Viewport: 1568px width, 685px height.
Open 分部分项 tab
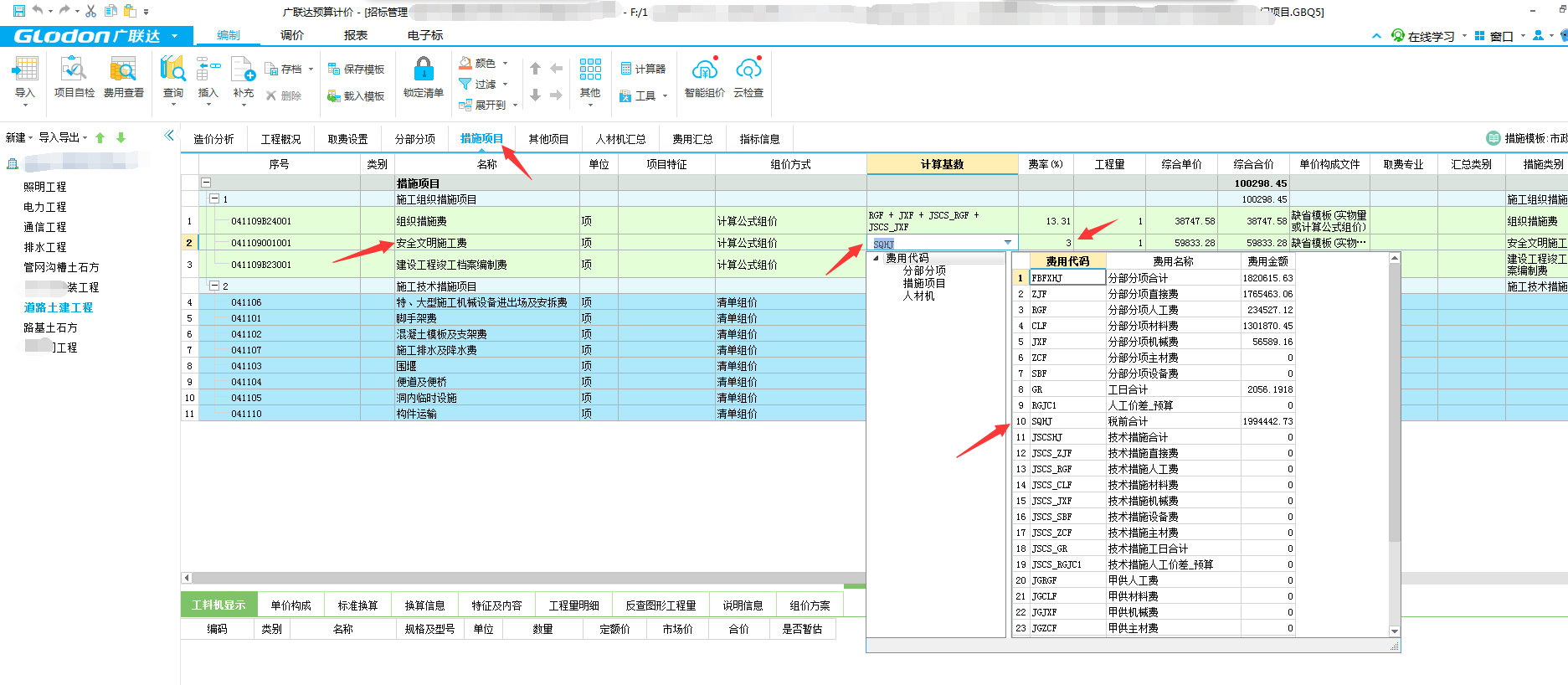[415, 139]
